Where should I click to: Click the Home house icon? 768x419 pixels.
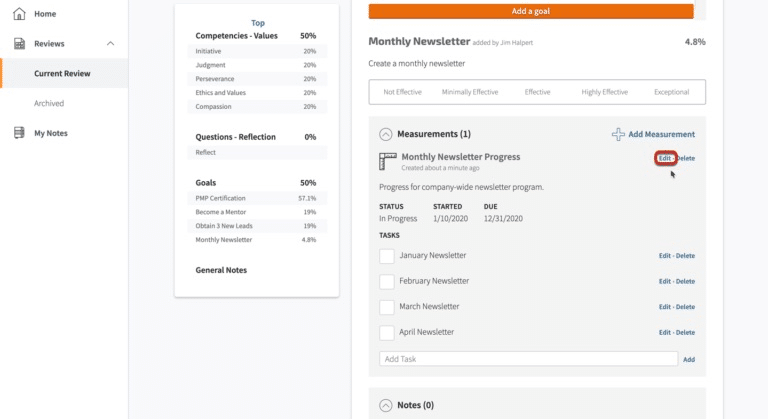point(19,14)
